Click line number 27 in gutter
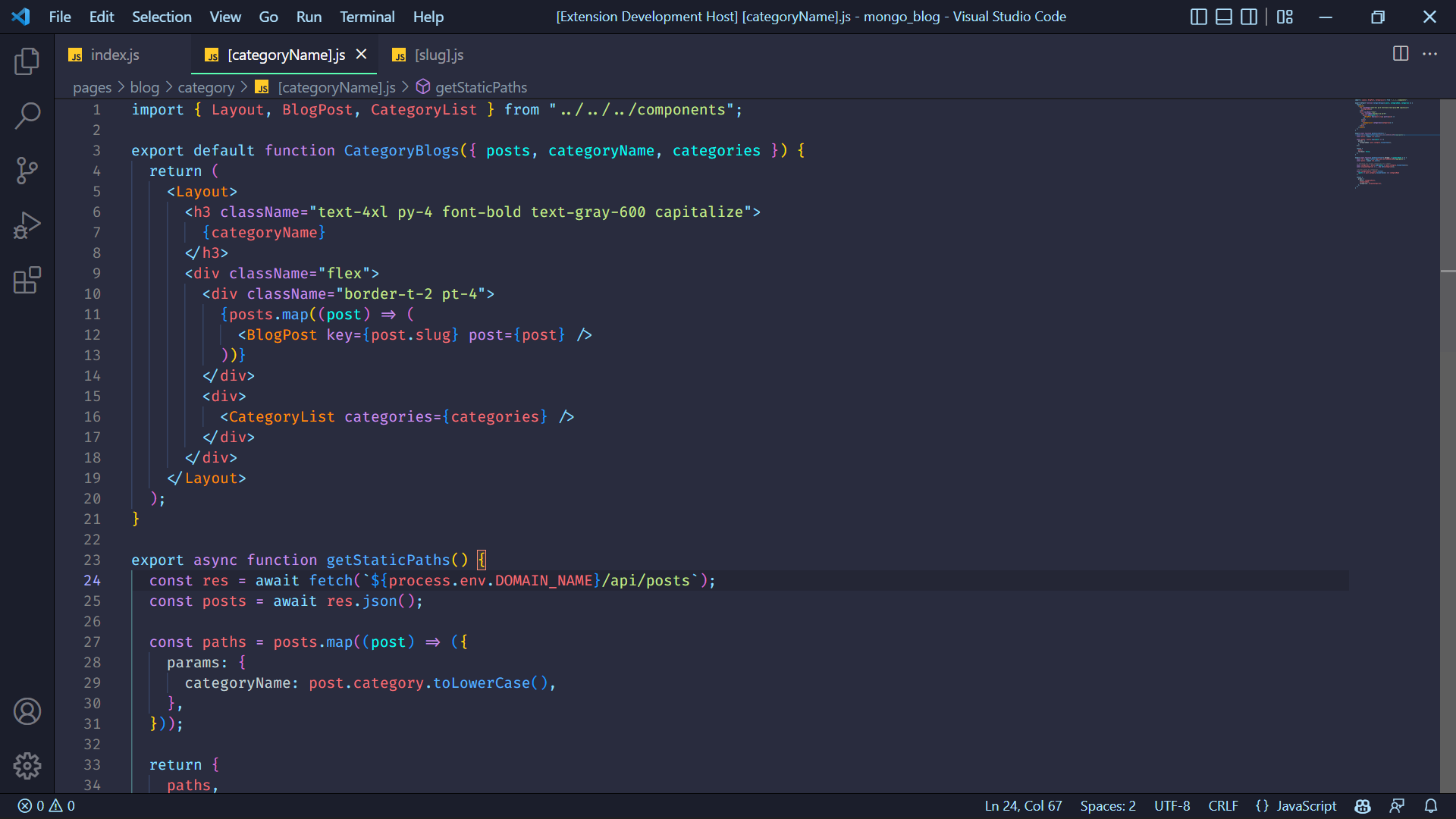Image resolution: width=1456 pixels, height=819 pixels. click(92, 642)
